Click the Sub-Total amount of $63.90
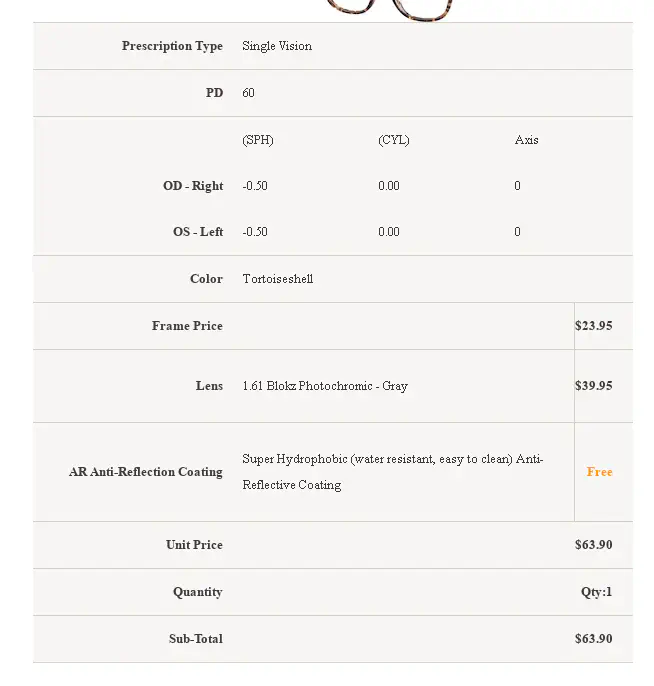This screenshot has width=654, height=686. (x=593, y=639)
